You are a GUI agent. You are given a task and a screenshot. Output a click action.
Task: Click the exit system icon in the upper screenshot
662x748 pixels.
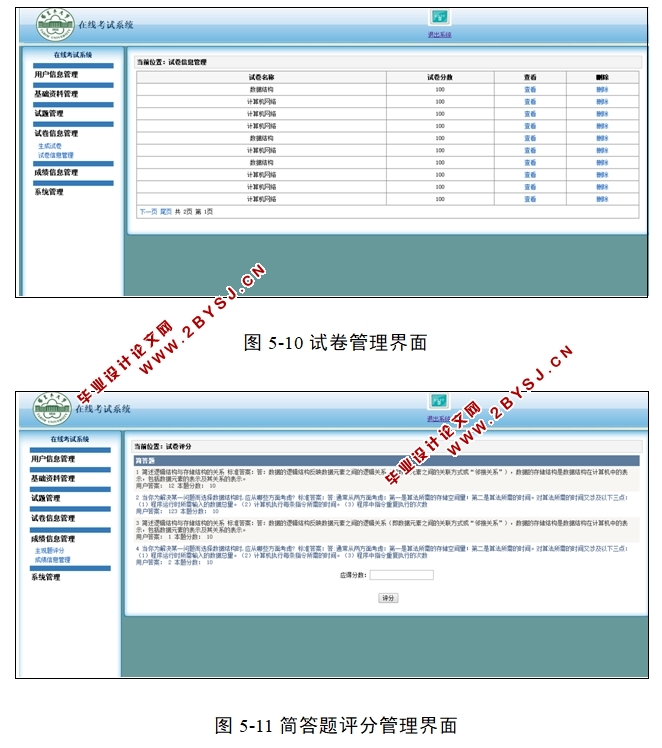coord(439,18)
